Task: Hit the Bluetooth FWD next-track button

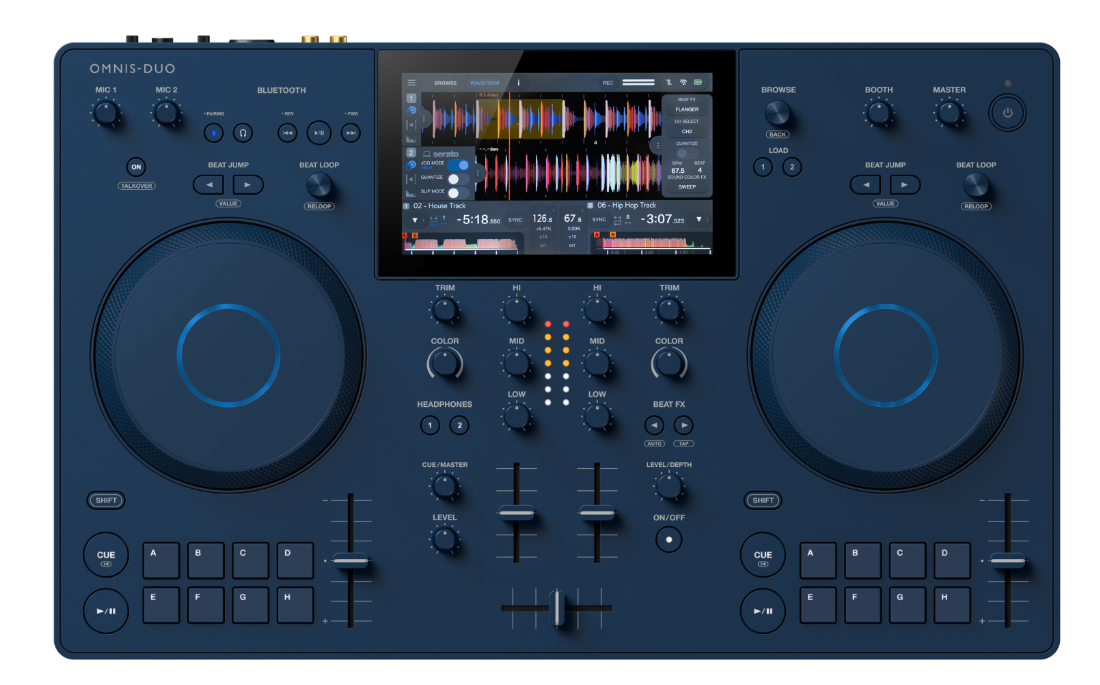Action: pos(351,133)
